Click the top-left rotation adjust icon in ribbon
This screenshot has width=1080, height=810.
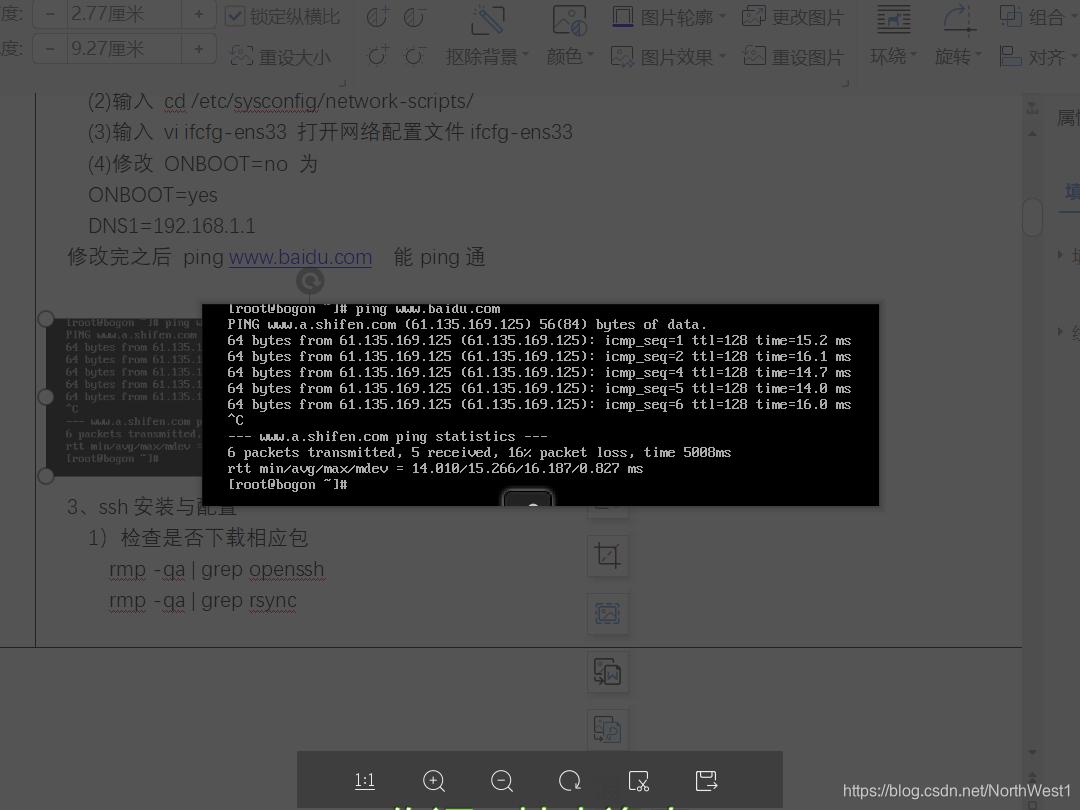click(x=377, y=17)
